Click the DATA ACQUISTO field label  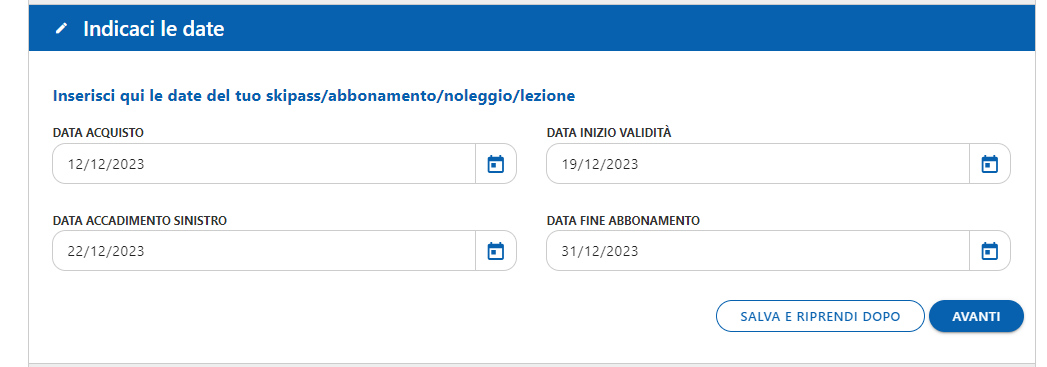(98, 132)
